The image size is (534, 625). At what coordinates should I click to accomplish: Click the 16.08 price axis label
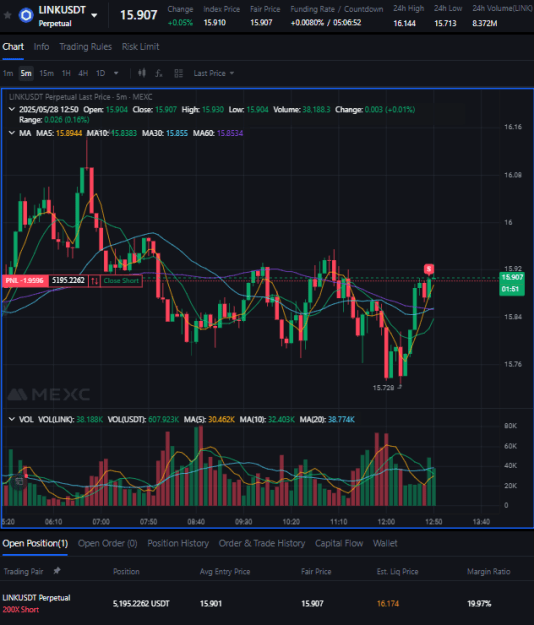(x=513, y=175)
